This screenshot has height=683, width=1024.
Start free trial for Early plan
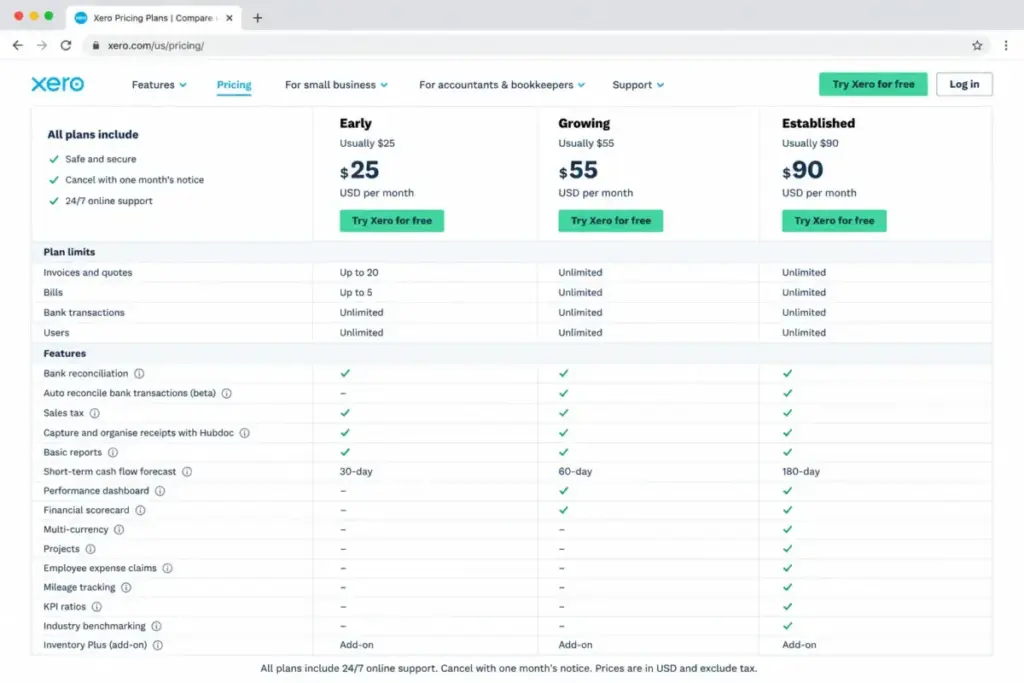pos(392,221)
